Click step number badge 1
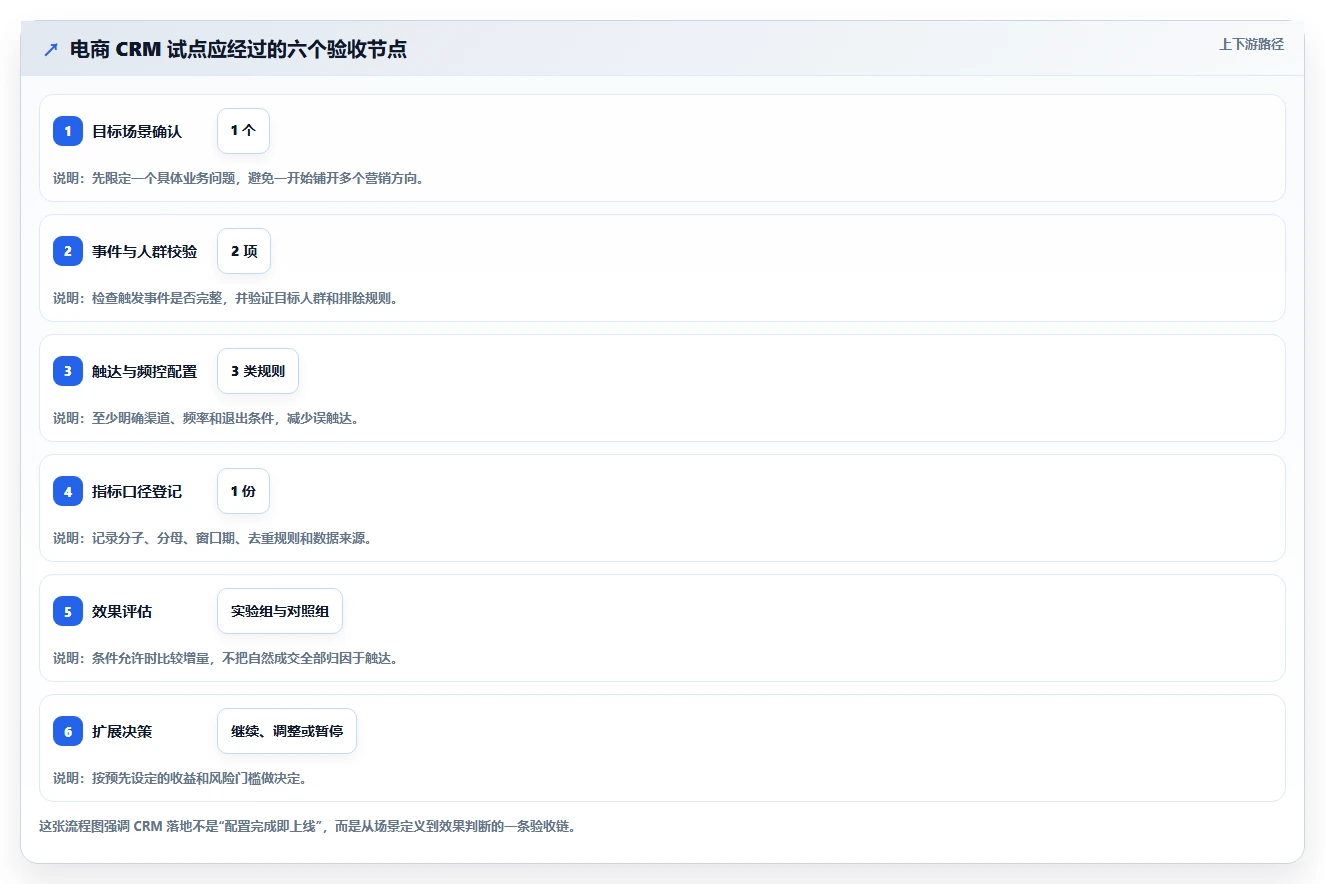 [68, 131]
